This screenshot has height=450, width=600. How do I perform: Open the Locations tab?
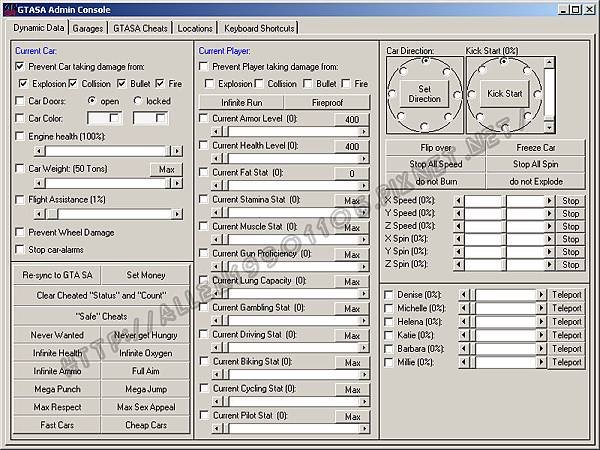(195, 28)
